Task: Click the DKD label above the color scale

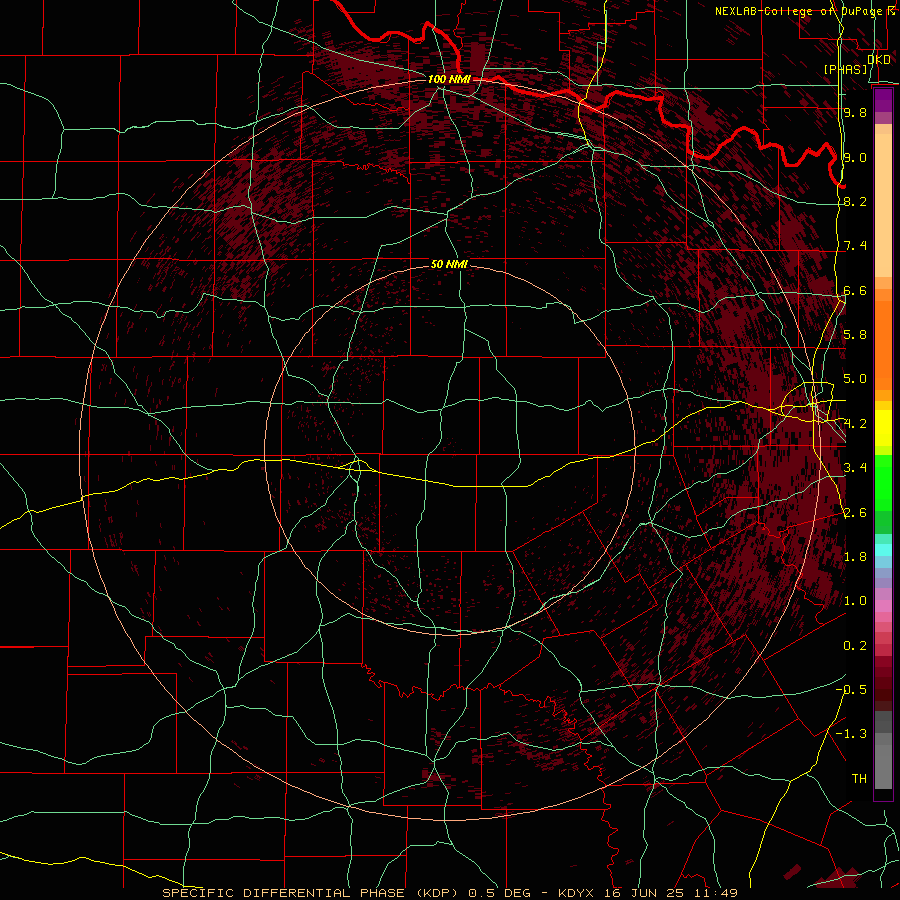Action: pyautogui.click(x=879, y=59)
